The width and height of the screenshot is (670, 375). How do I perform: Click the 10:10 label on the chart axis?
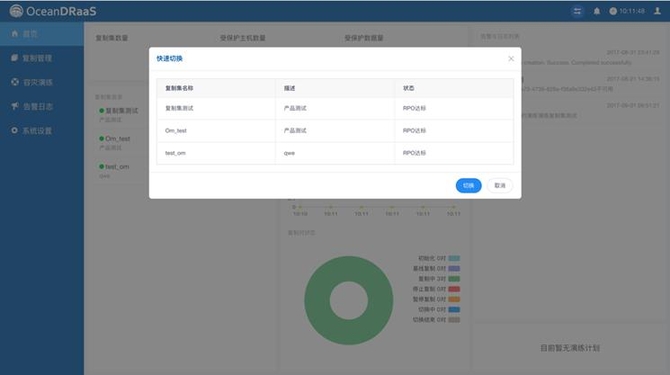pyautogui.click(x=300, y=214)
